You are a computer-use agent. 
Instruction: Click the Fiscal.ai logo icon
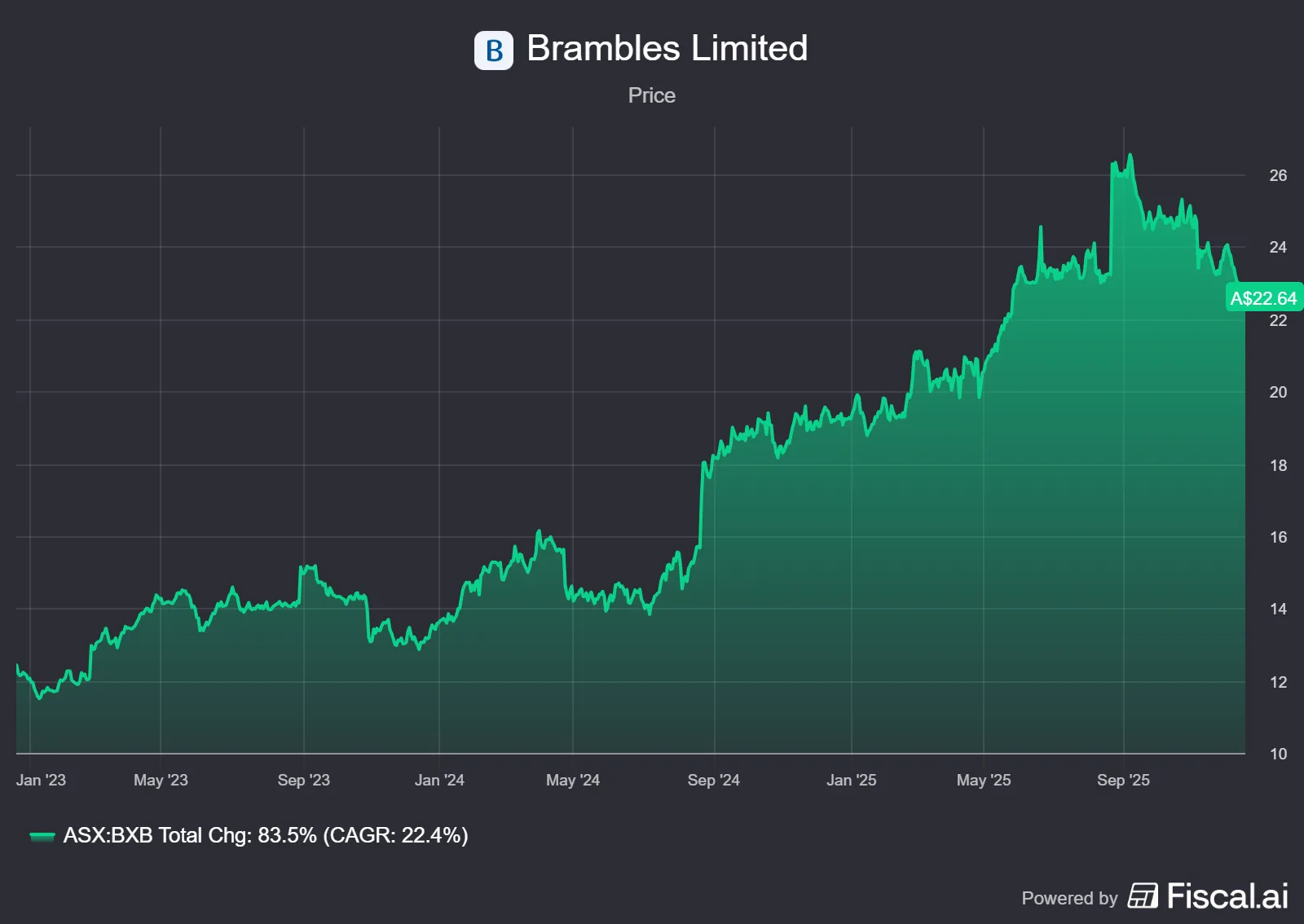click(1143, 896)
